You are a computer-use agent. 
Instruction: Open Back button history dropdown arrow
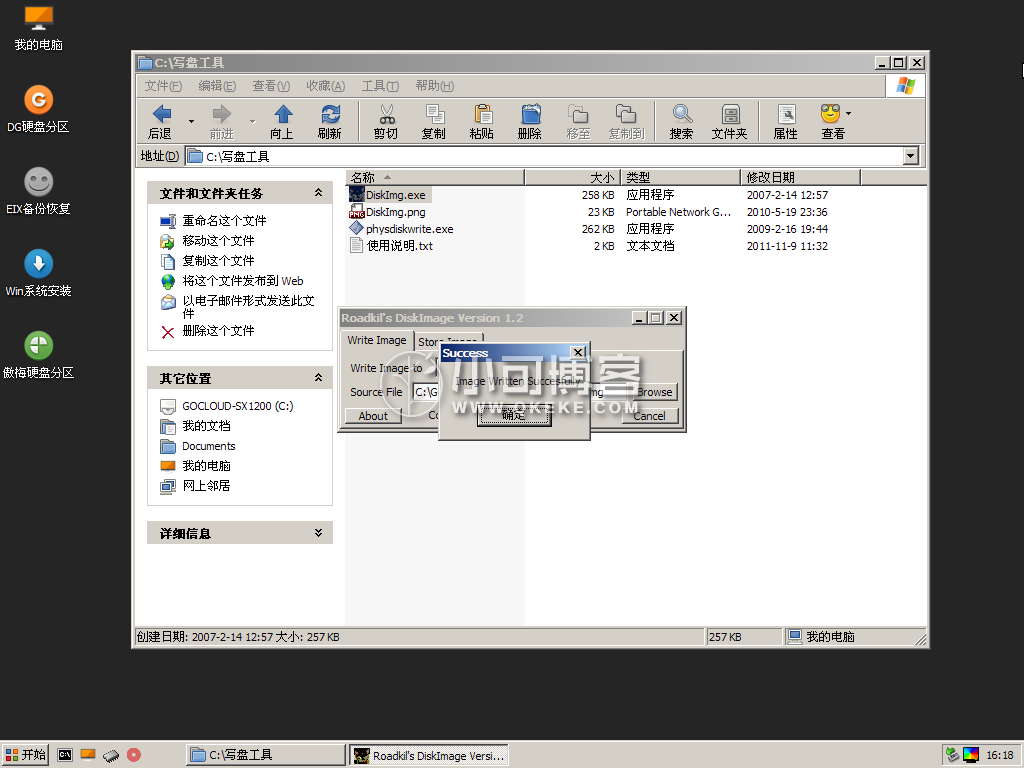point(191,121)
